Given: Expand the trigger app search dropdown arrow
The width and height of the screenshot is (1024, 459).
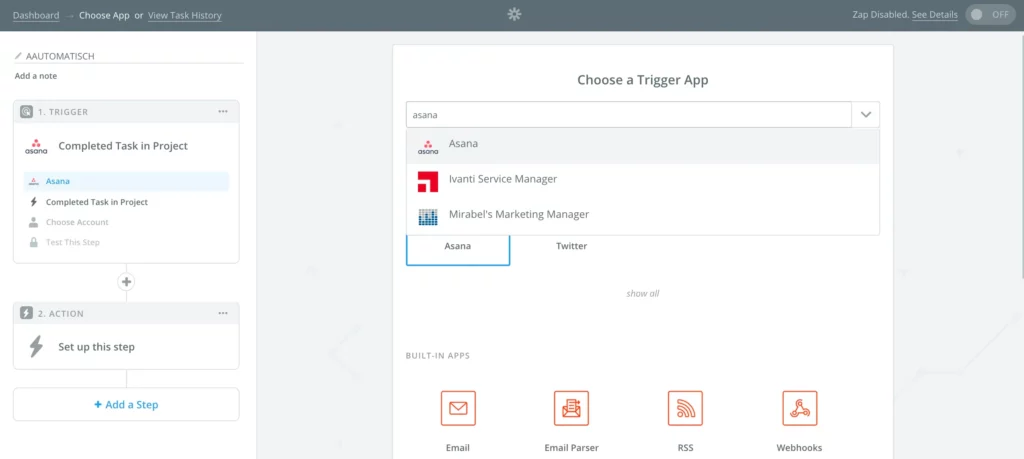Looking at the screenshot, I should click(x=866, y=114).
